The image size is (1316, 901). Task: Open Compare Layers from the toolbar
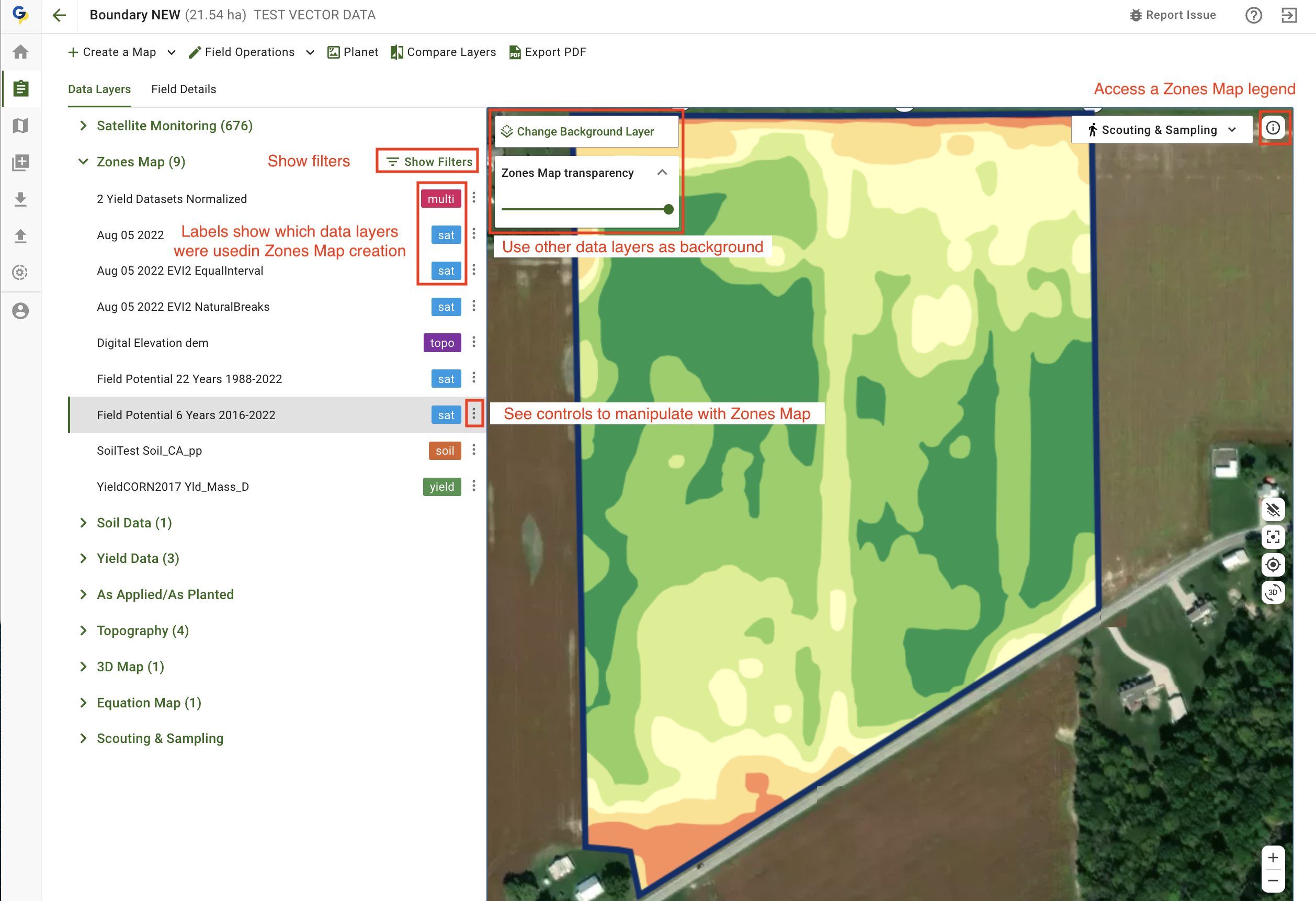(x=443, y=52)
